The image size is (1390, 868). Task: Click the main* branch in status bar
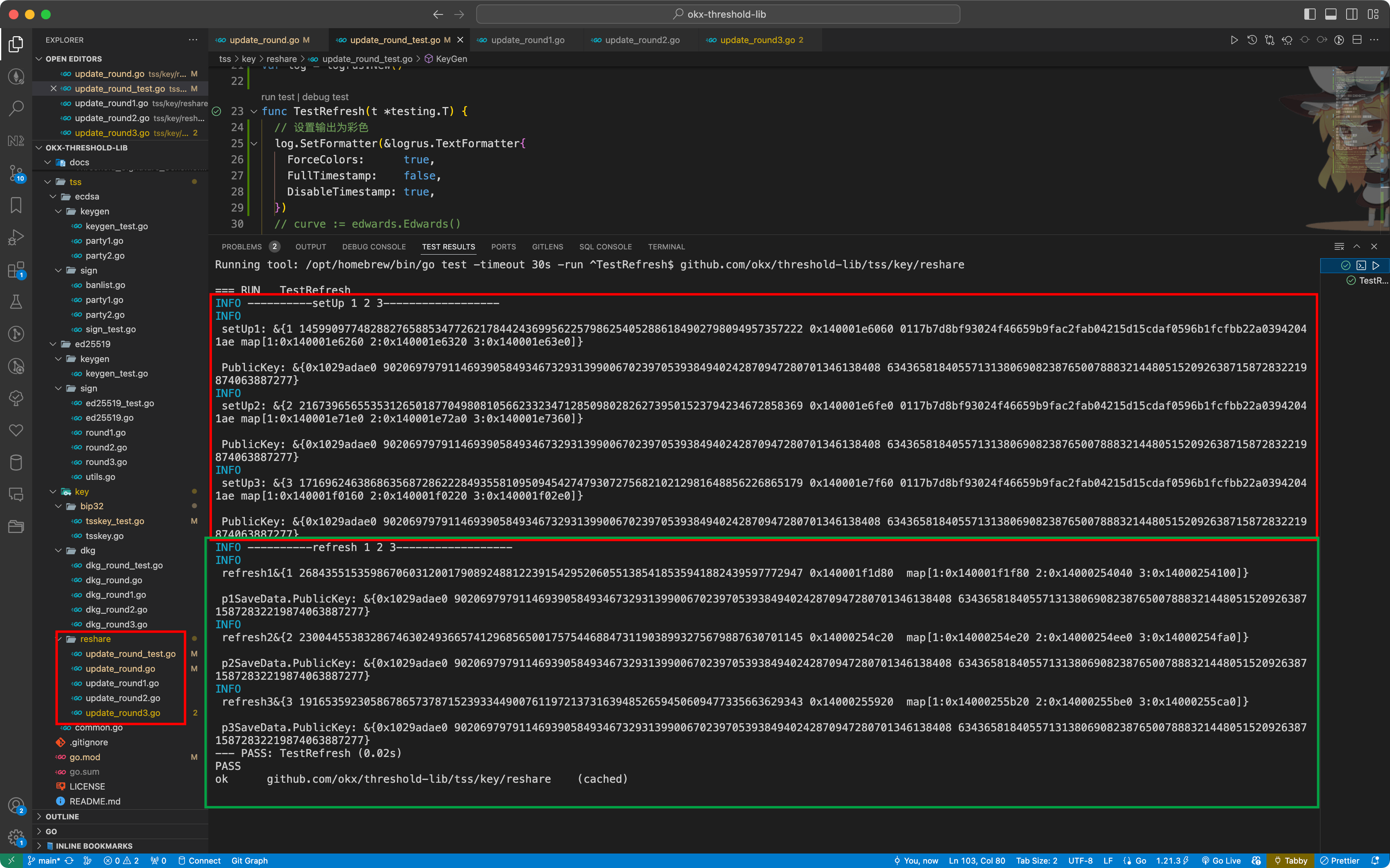43,860
